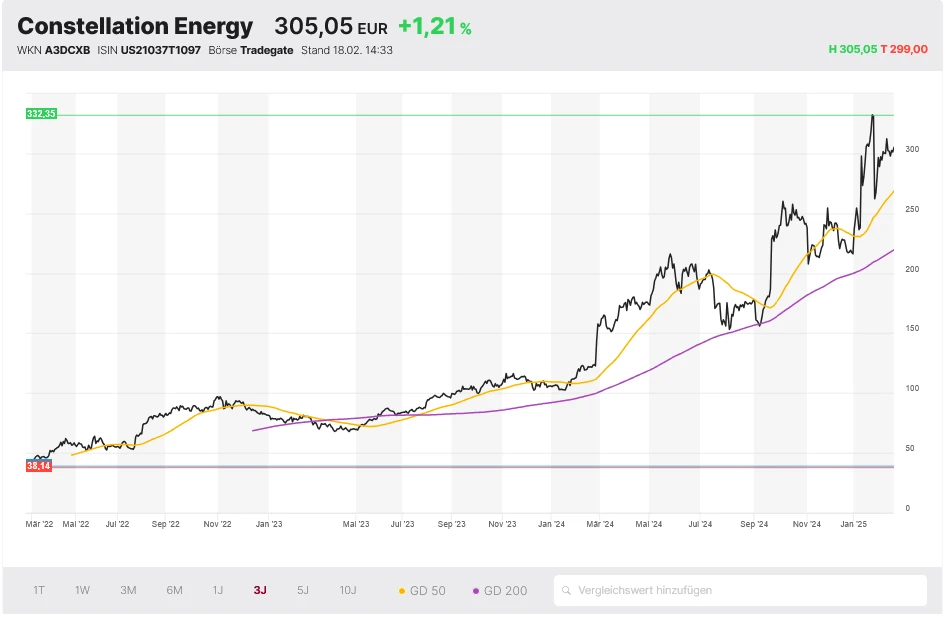Screen dimensions: 949x621
Task: Toggle the GD 50 moving average overlay
Action: 424,590
